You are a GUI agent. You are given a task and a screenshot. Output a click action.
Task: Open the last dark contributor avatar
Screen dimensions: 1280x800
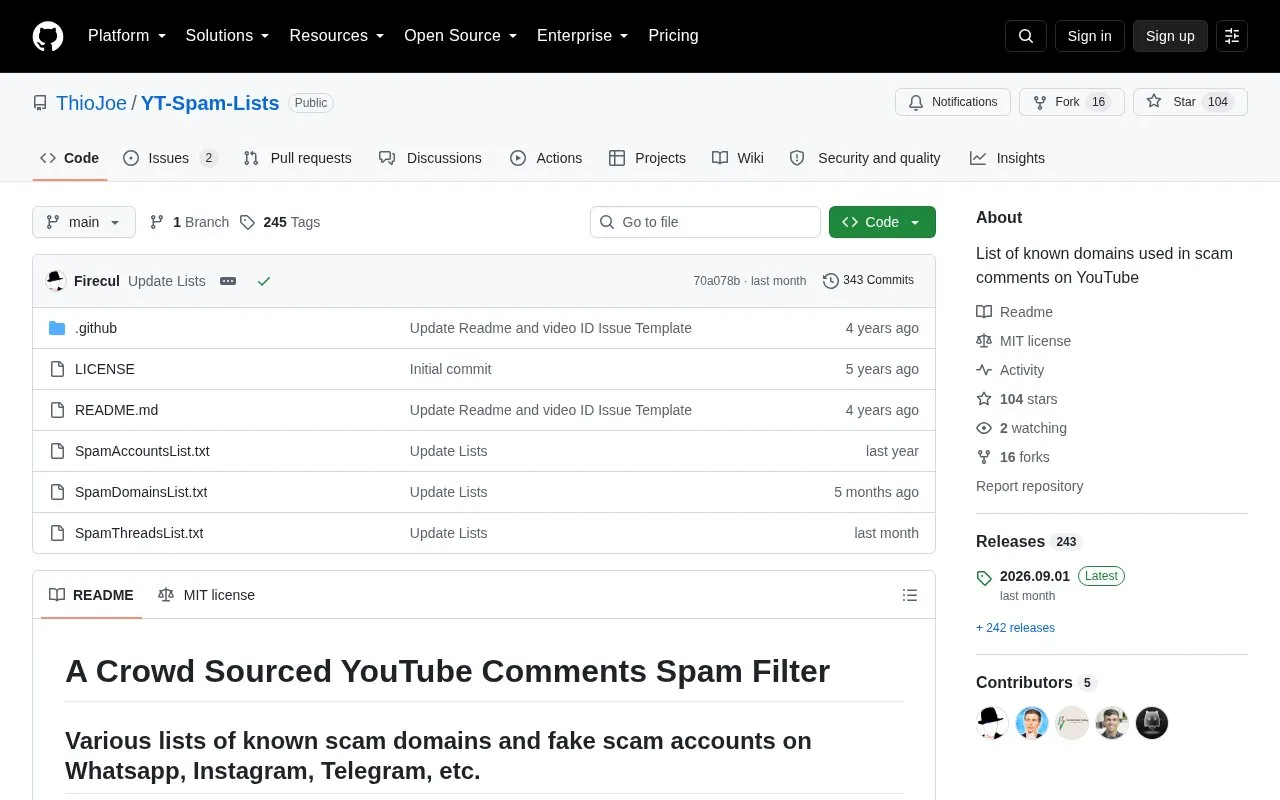click(x=1152, y=723)
